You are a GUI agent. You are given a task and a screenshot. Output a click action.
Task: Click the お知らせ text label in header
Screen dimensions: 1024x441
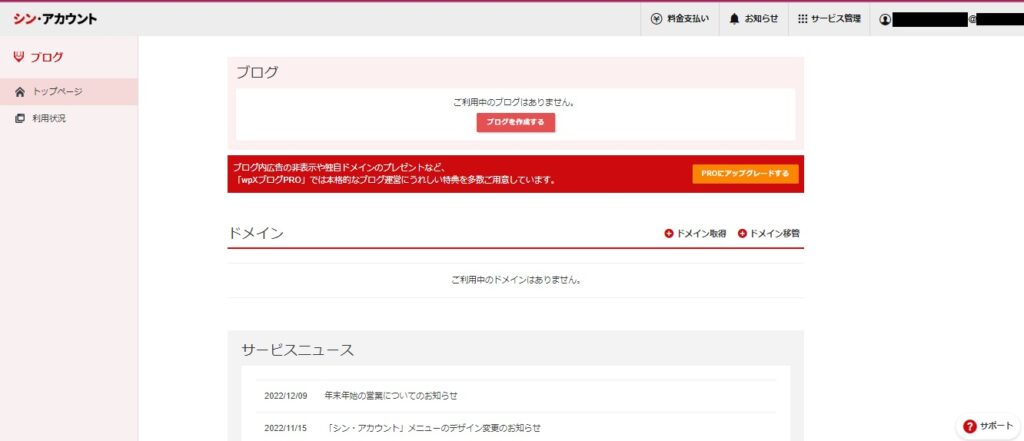[x=761, y=19]
